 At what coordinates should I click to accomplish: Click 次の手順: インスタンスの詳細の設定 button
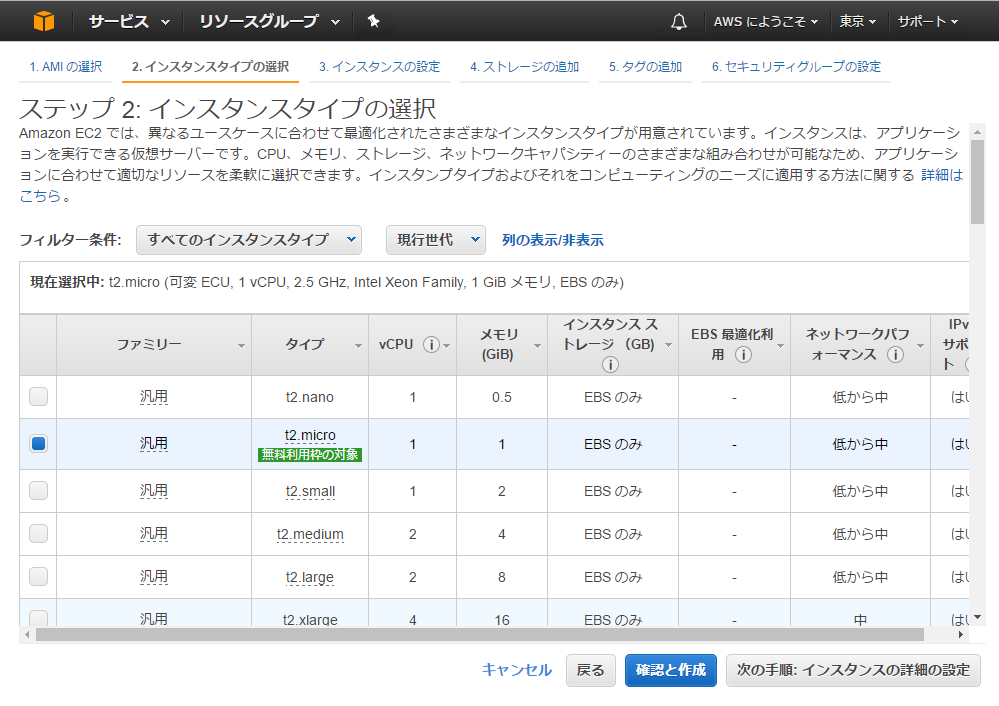(x=853, y=670)
